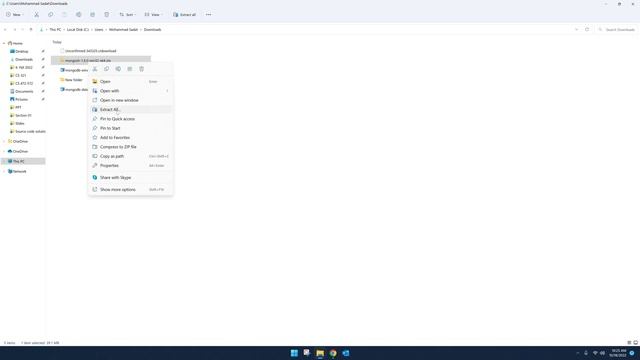Expand the Open with submenu arrow
This screenshot has height=360, width=640.
(167, 91)
